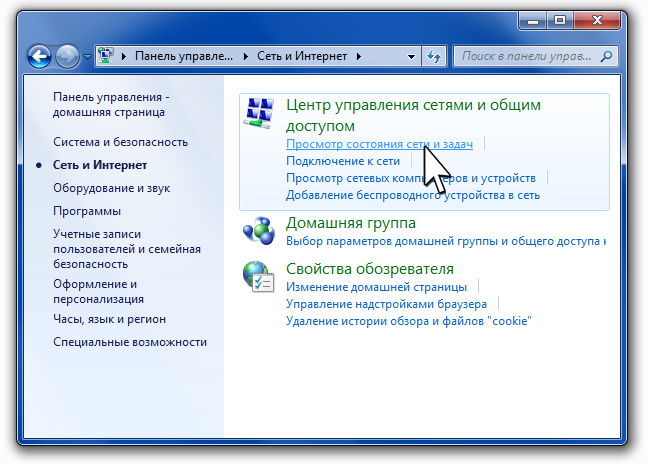Image resolution: width=649 pixels, height=464 pixels.
Task: Open "Просмотр состояния сети и задач" link
Action: pos(379,144)
